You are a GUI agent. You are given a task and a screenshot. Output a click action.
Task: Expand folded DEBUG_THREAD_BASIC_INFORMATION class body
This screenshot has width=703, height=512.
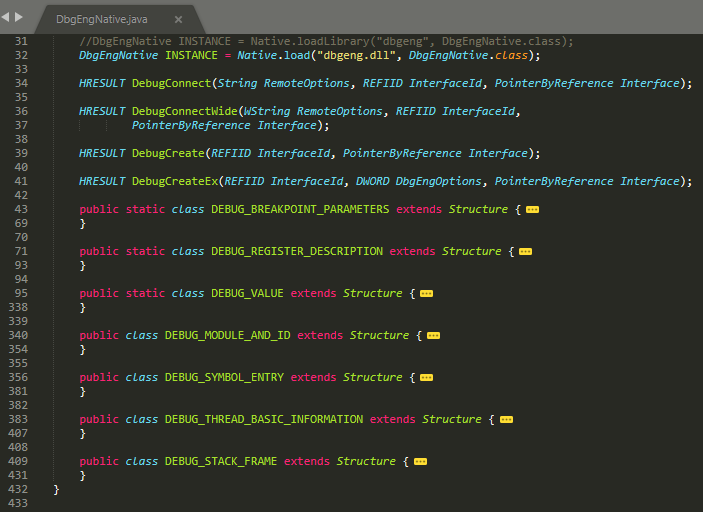[506, 420]
